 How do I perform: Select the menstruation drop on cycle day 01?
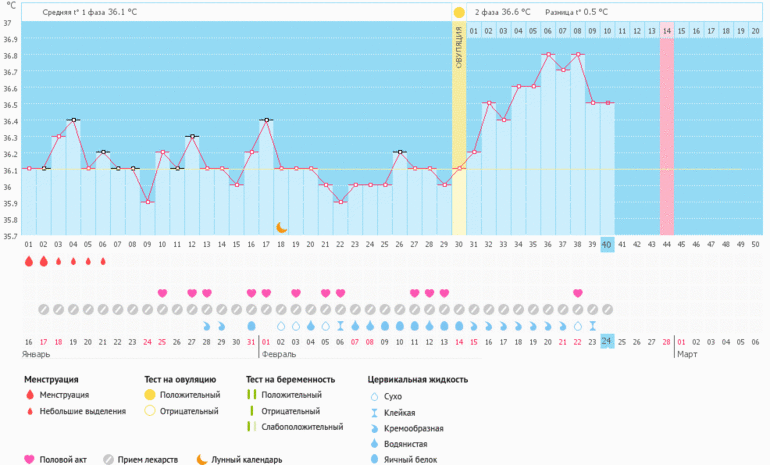point(29,262)
